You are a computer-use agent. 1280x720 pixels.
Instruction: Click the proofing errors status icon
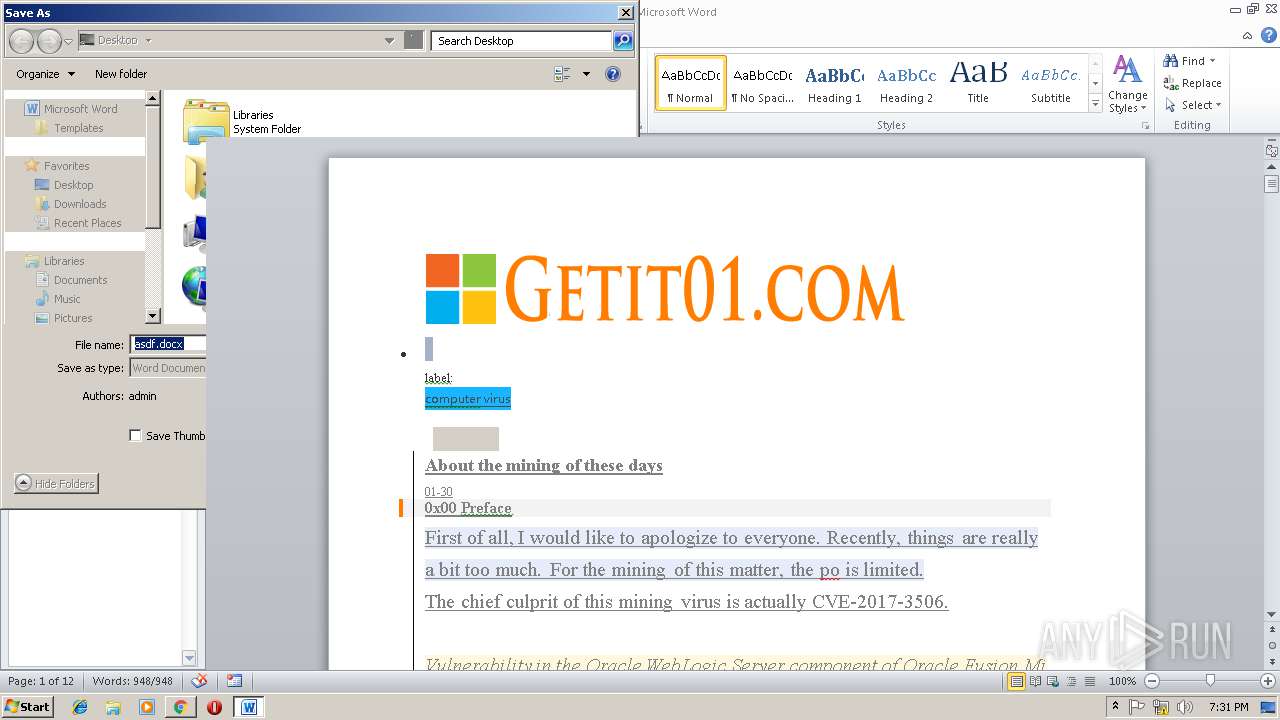point(199,681)
